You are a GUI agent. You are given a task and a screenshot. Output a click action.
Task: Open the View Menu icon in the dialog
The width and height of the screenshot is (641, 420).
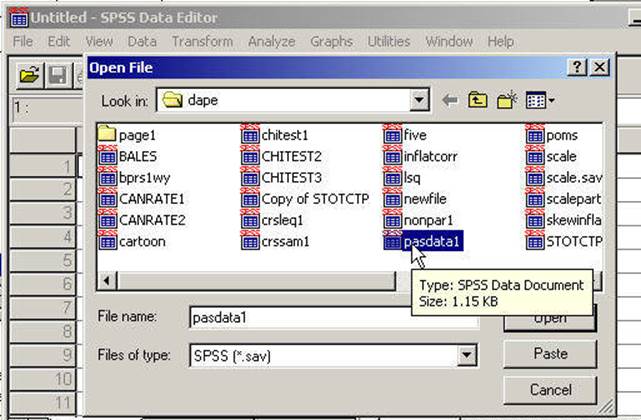[540, 100]
